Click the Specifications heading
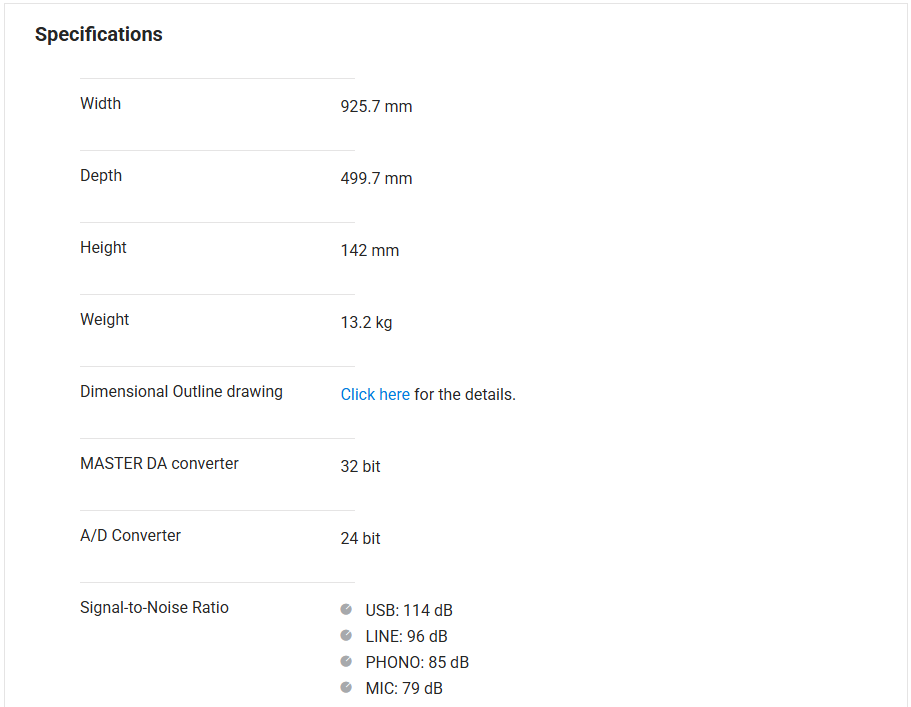This screenshot has height=707, width=911. (x=98, y=34)
